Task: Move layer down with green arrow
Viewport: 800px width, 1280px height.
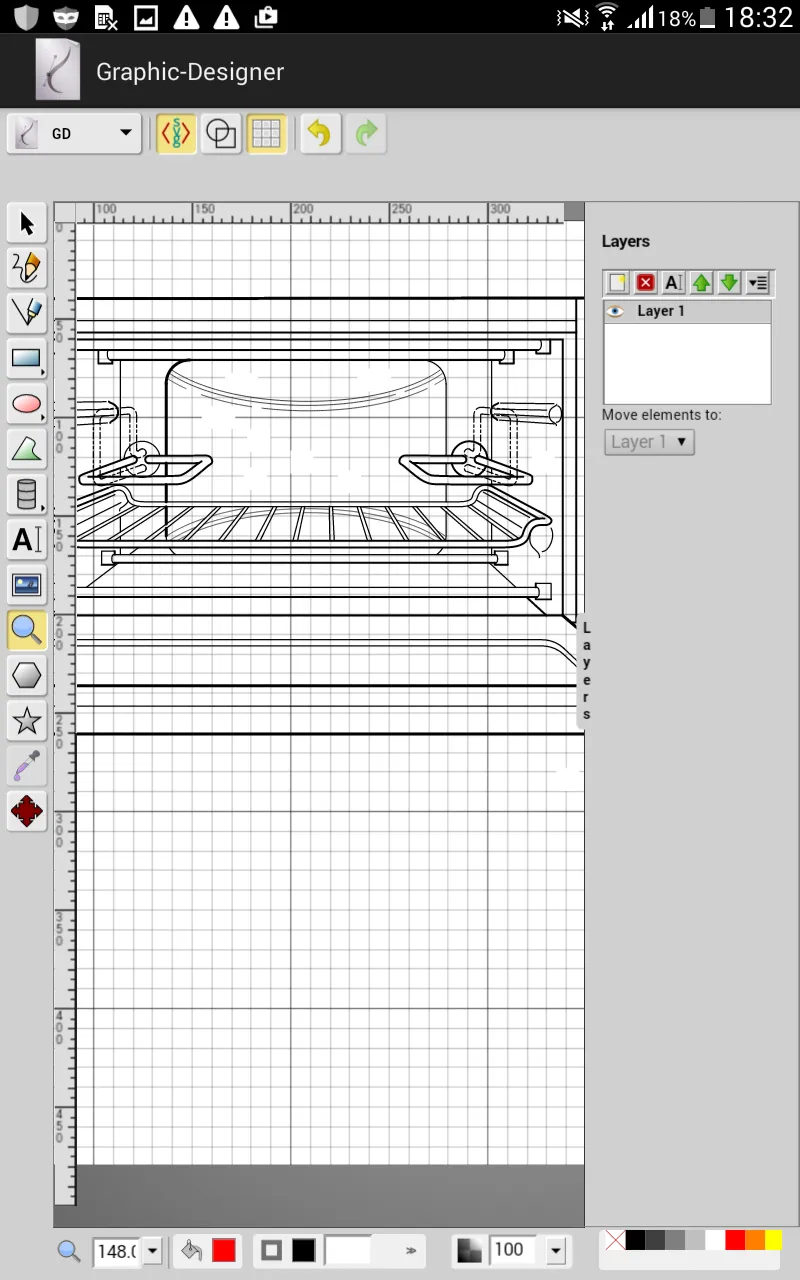Action: click(x=729, y=283)
